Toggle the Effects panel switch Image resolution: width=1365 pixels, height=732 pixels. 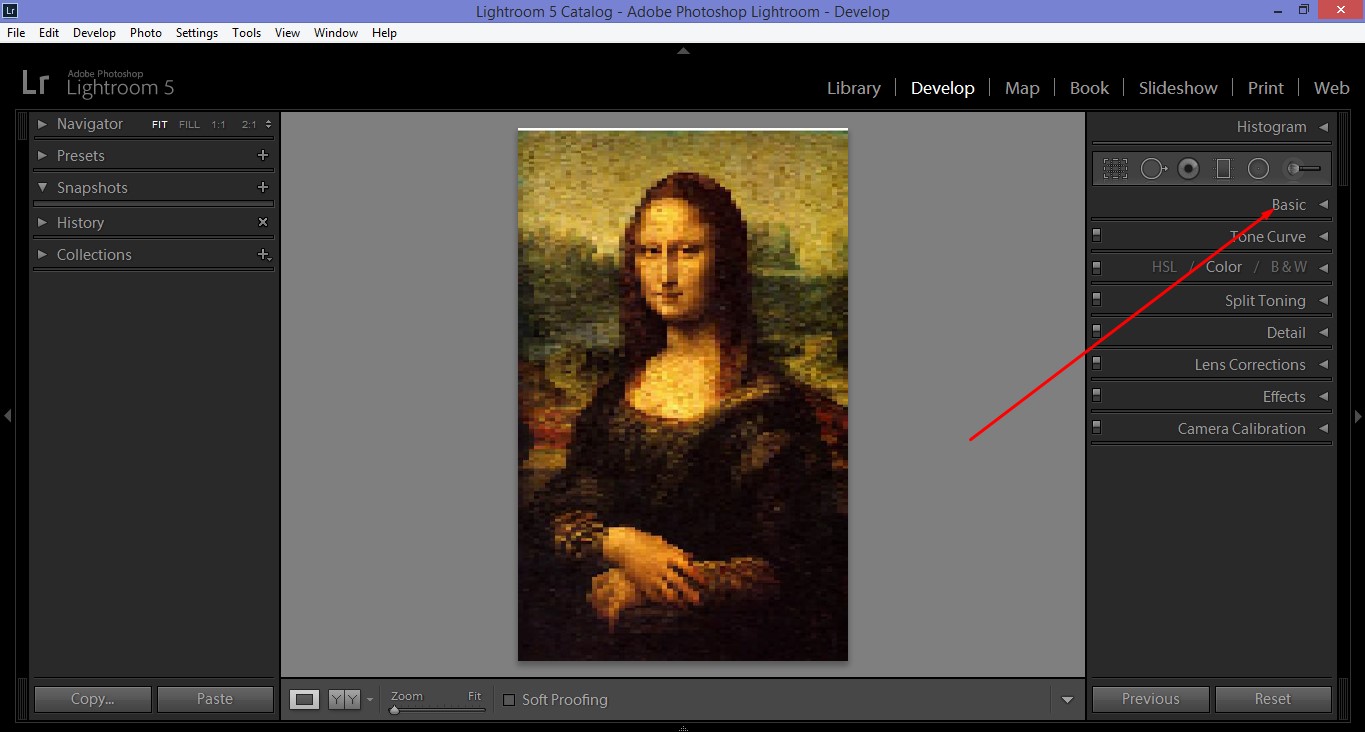[1097, 396]
